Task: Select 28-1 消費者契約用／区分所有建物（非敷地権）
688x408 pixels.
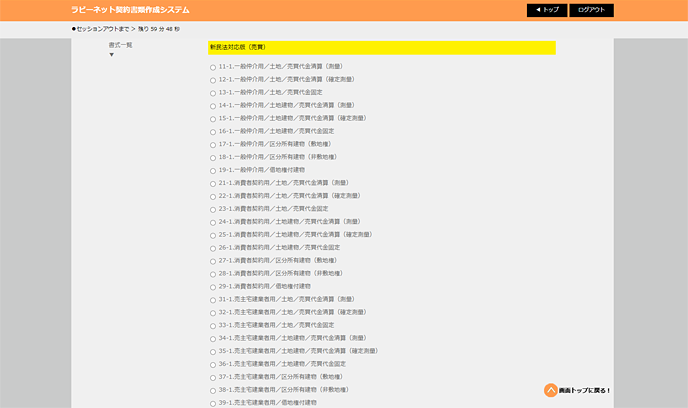Action: pos(213,275)
